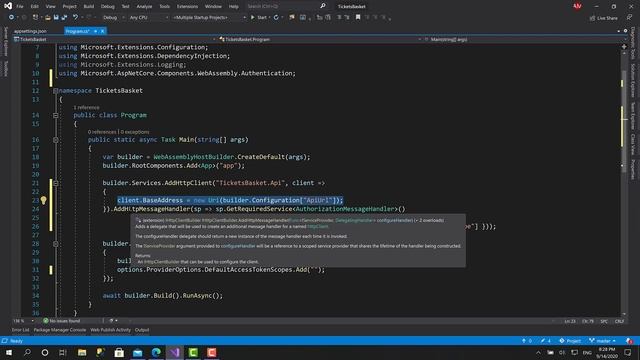Click the master branch indicator in status bar

[602, 341]
